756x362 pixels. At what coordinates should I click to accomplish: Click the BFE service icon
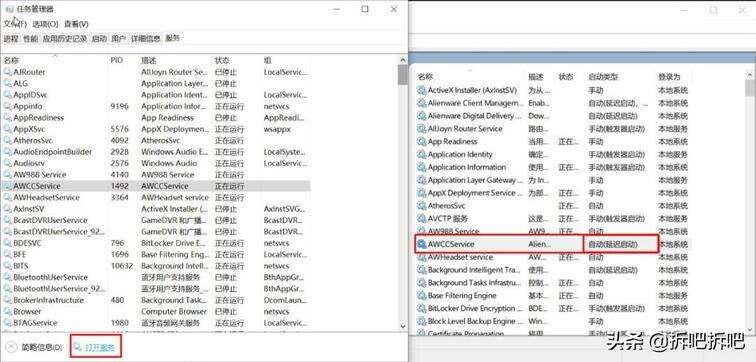(x=8, y=255)
